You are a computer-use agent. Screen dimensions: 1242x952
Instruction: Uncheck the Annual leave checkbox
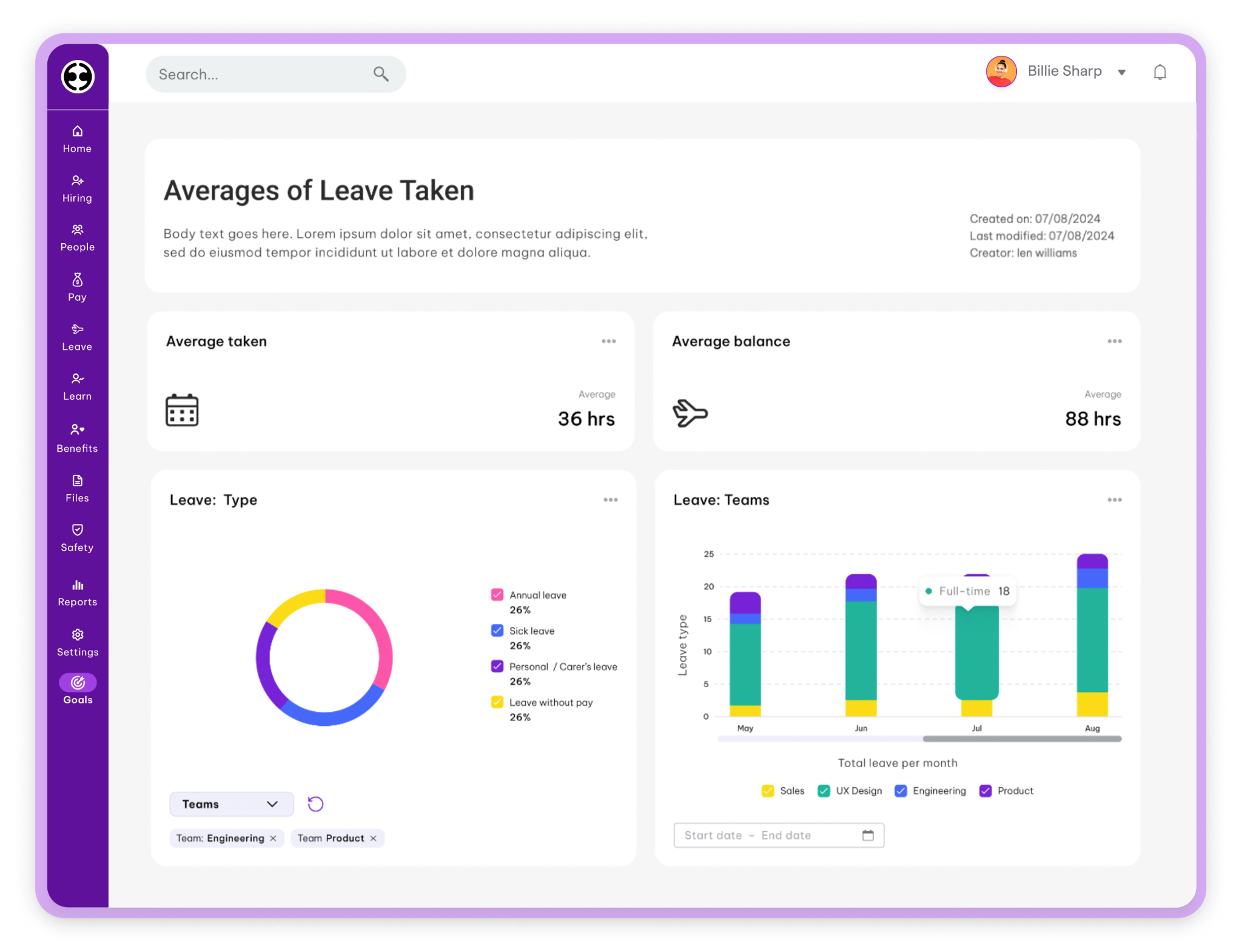(x=497, y=594)
